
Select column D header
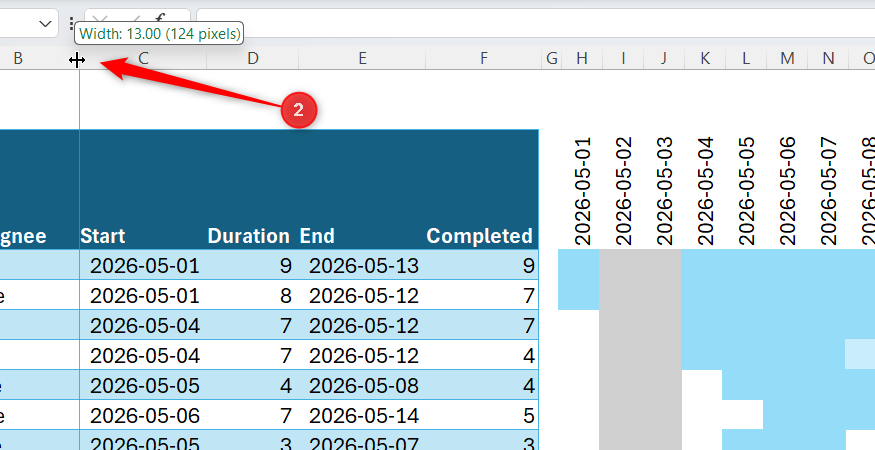pyautogui.click(x=253, y=58)
